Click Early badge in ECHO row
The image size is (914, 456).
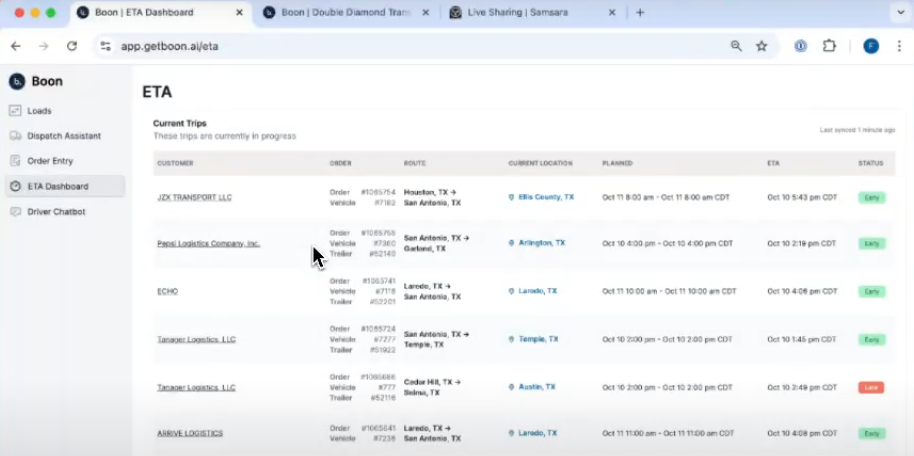coord(871,292)
